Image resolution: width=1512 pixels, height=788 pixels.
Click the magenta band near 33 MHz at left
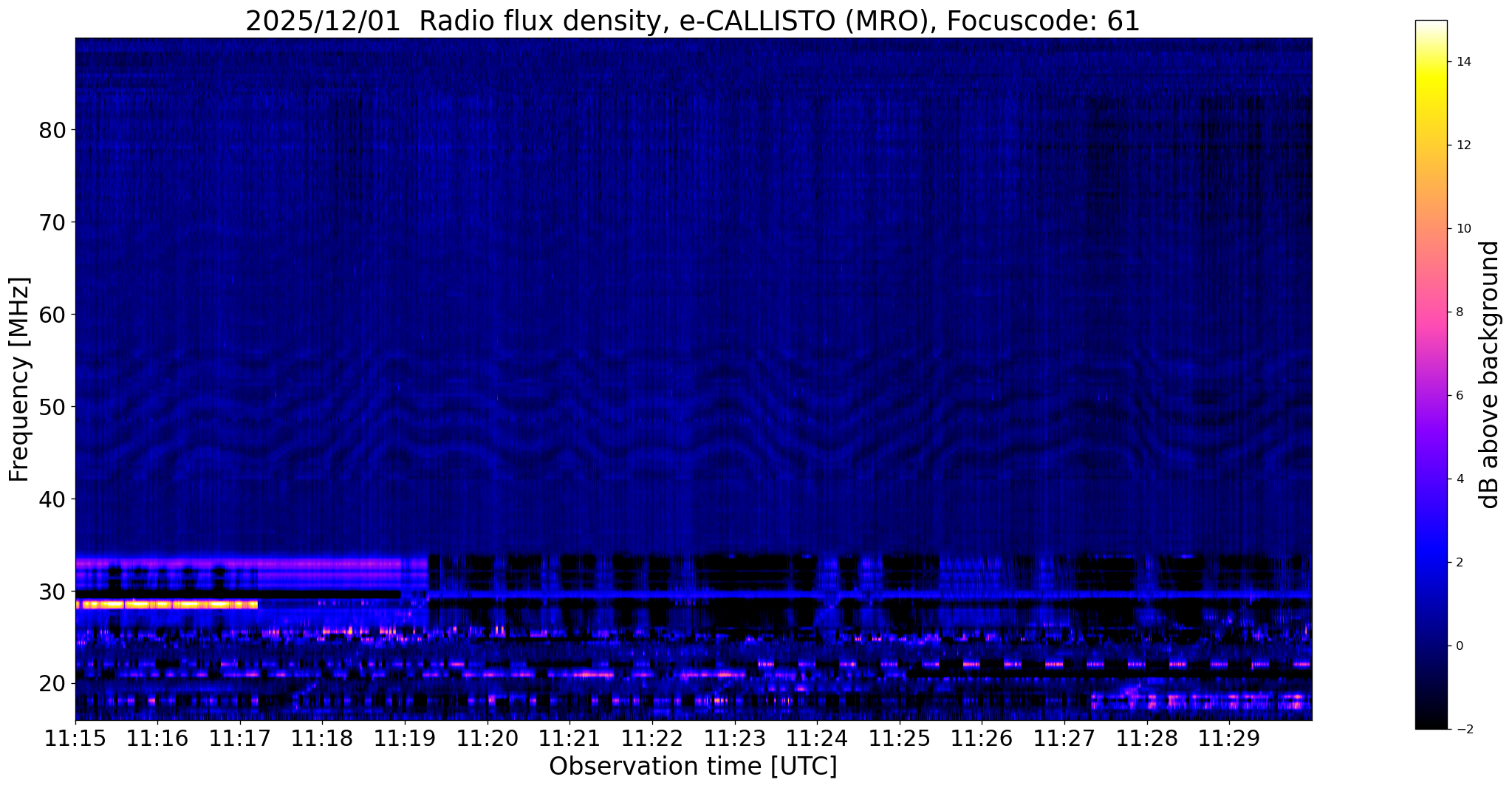tap(251, 563)
